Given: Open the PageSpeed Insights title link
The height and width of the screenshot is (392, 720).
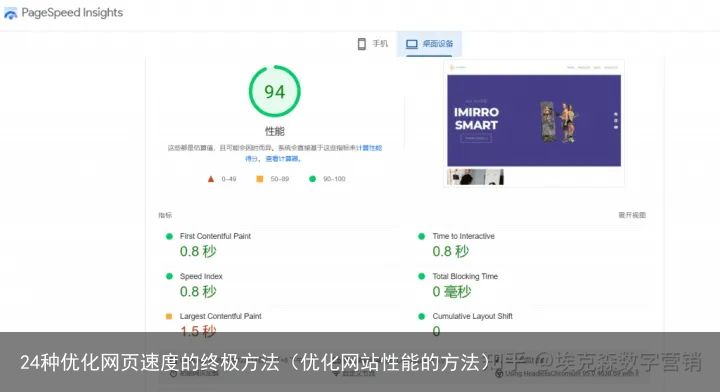Looking at the screenshot, I should coord(72,13).
